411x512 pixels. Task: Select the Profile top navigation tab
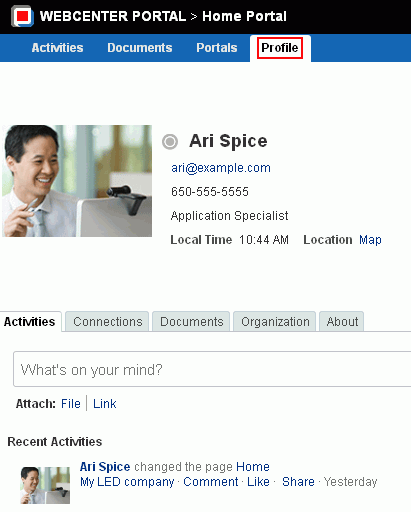point(280,48)
